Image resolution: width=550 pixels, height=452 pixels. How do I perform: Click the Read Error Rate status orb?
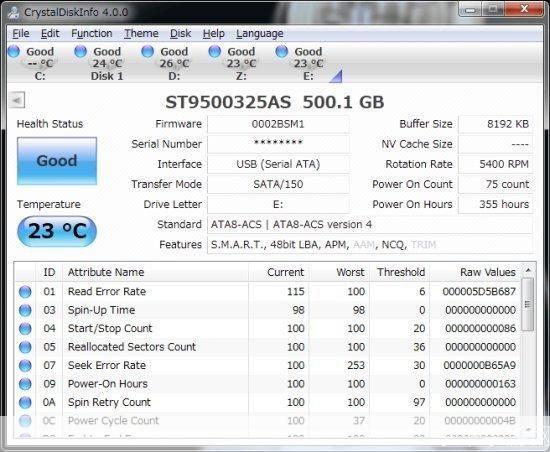[x=25, y=292]
